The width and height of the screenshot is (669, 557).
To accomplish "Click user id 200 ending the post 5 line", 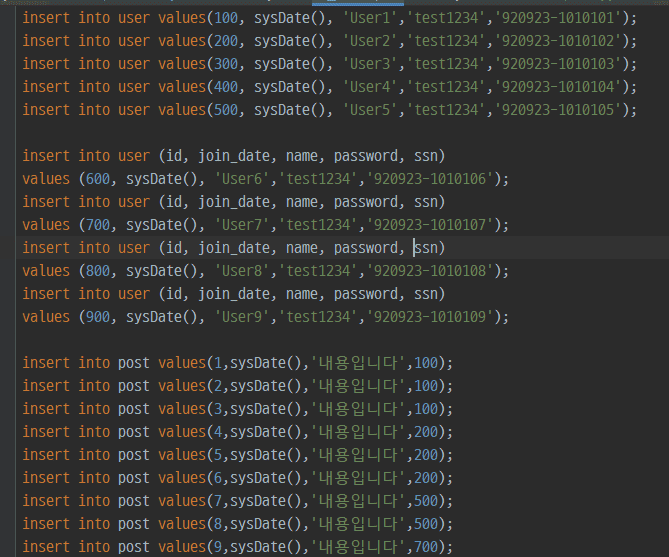I will (426, 455).
